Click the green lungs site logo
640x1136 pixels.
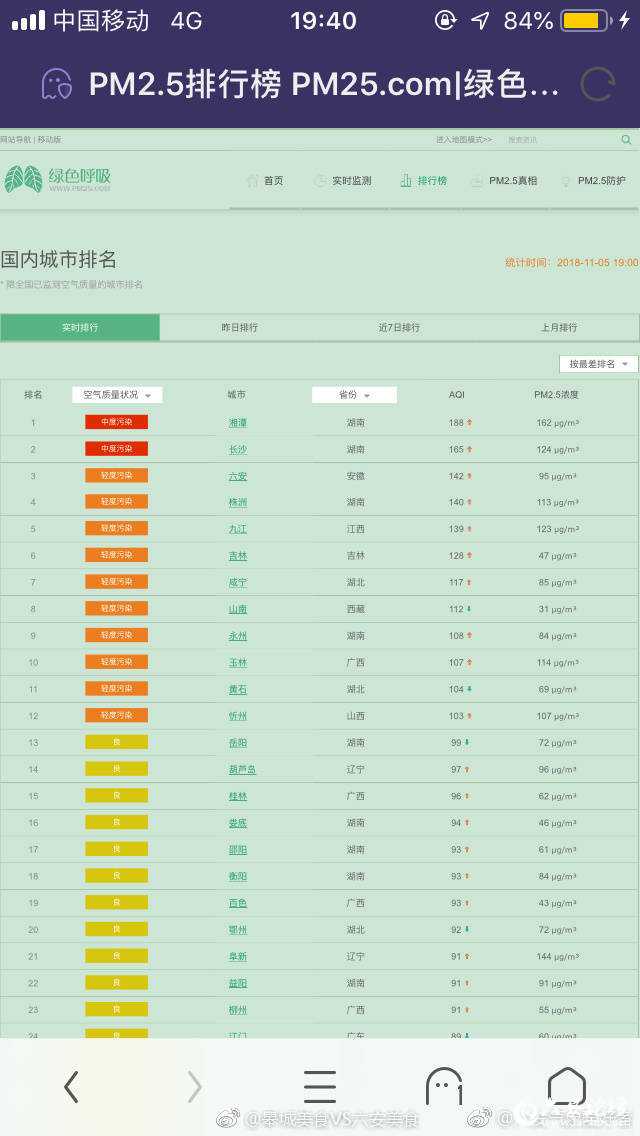coord(24,180)
